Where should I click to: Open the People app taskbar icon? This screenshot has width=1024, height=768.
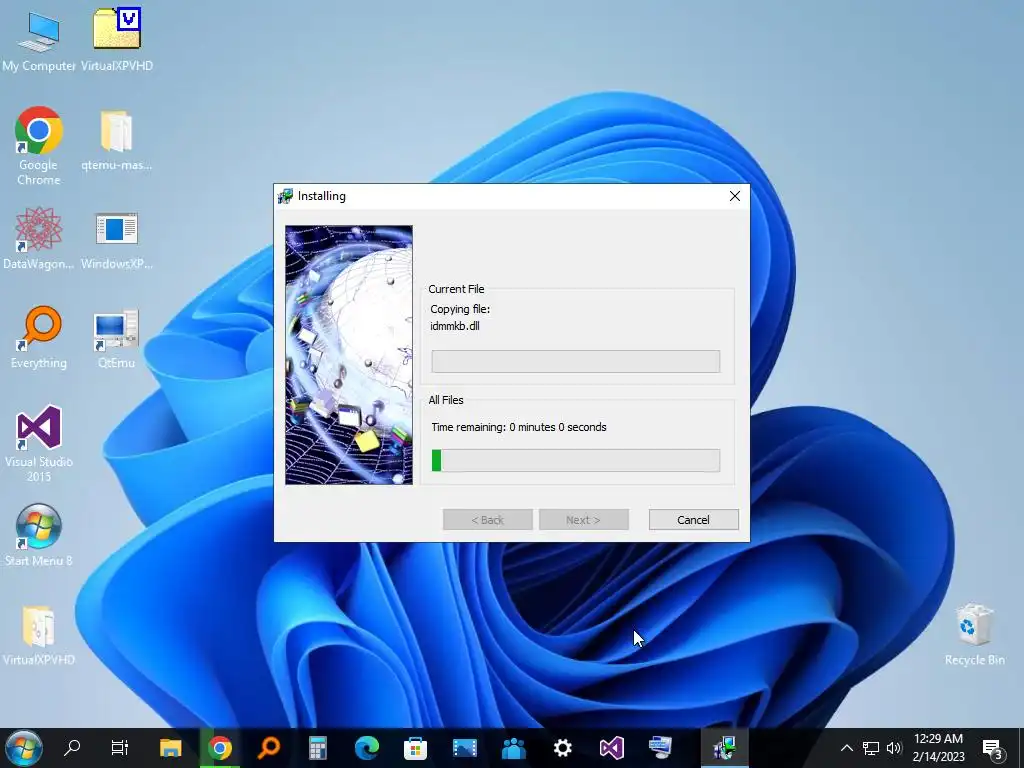point(513,747)
